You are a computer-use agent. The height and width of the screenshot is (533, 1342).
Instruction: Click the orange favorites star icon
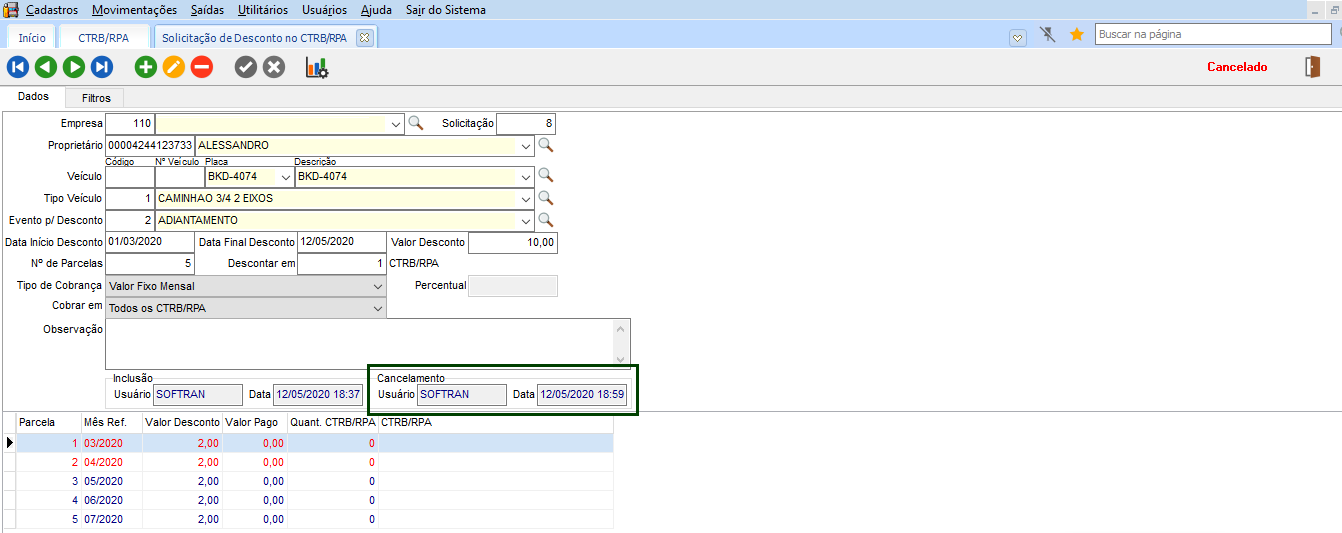click(x=1077, y=35)
